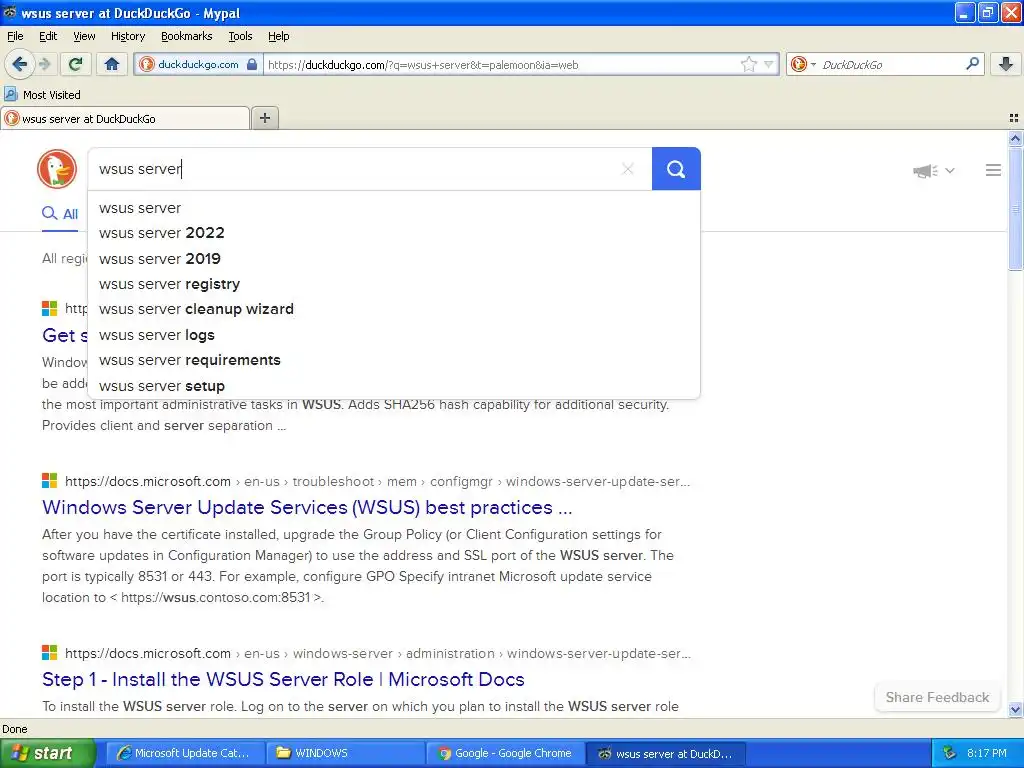Choose suggestion 'wsus server 2022'
1024x768 pixels.
click(x=394, y=233)
